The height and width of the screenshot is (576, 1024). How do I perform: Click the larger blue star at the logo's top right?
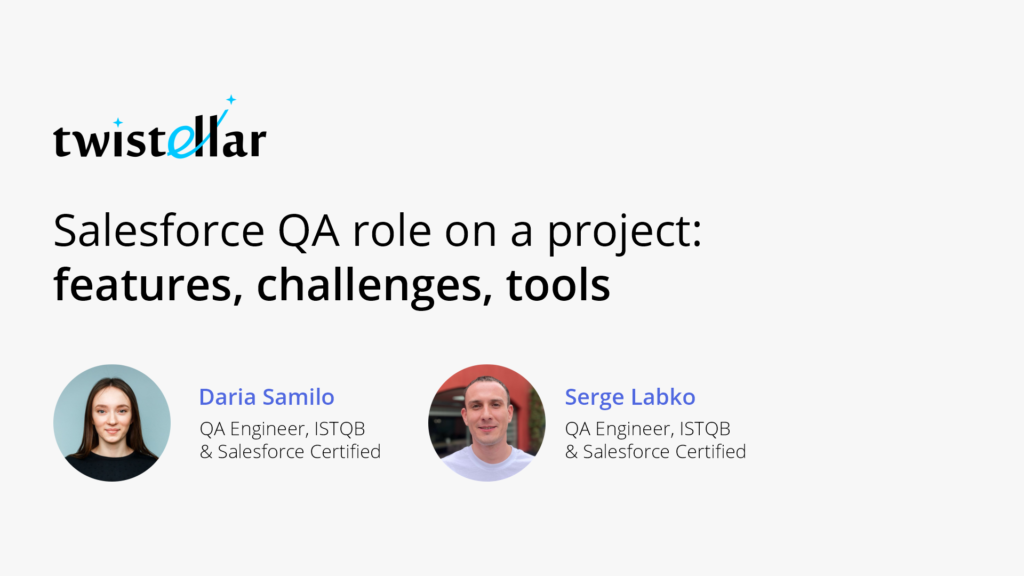[231, 99]
